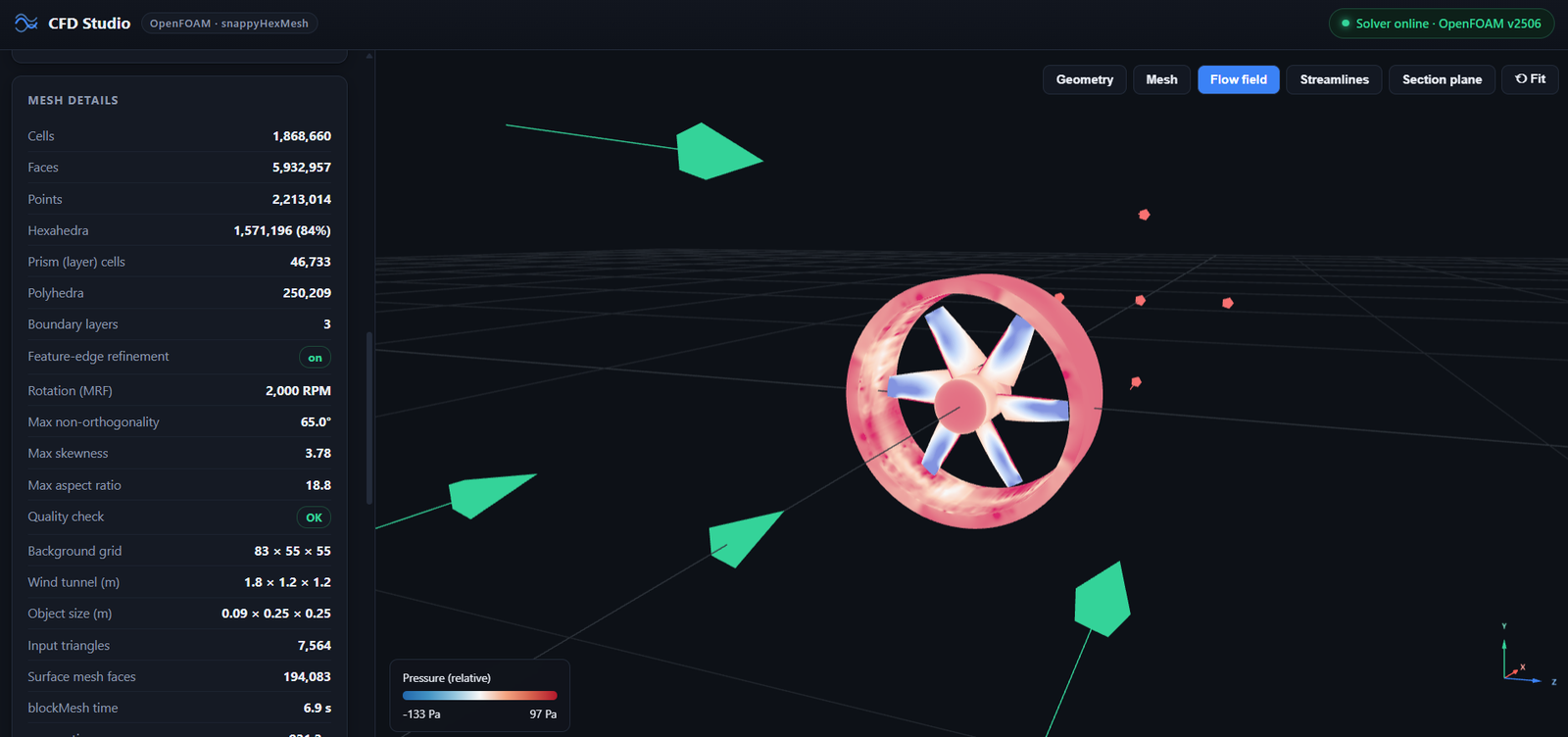This screenshot has width=1568, height=737.
Task: Enable the Section plane view
Action: [x=1442, y=79]
